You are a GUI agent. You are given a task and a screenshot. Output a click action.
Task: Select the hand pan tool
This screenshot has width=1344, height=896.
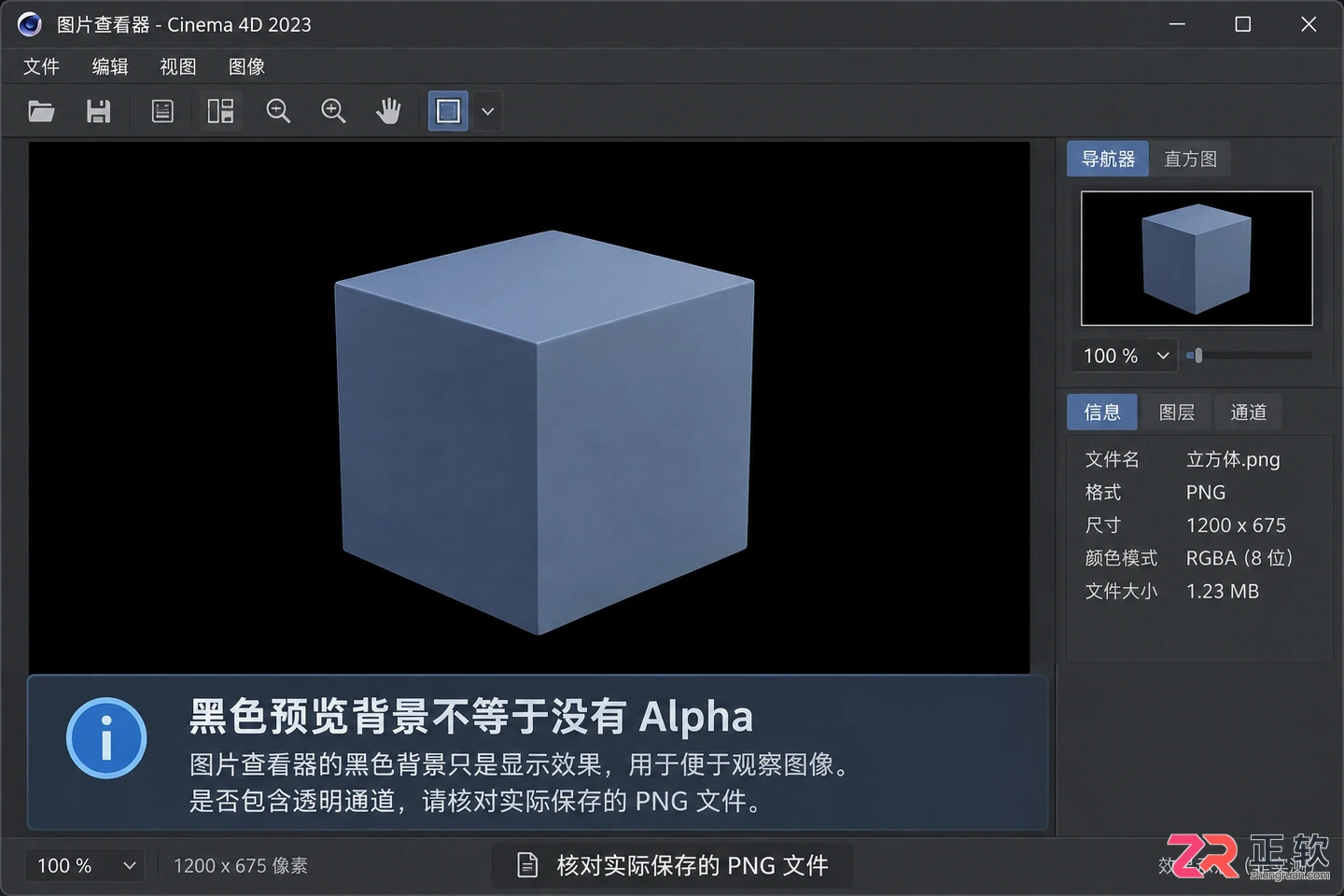click(x=388, y=112)
